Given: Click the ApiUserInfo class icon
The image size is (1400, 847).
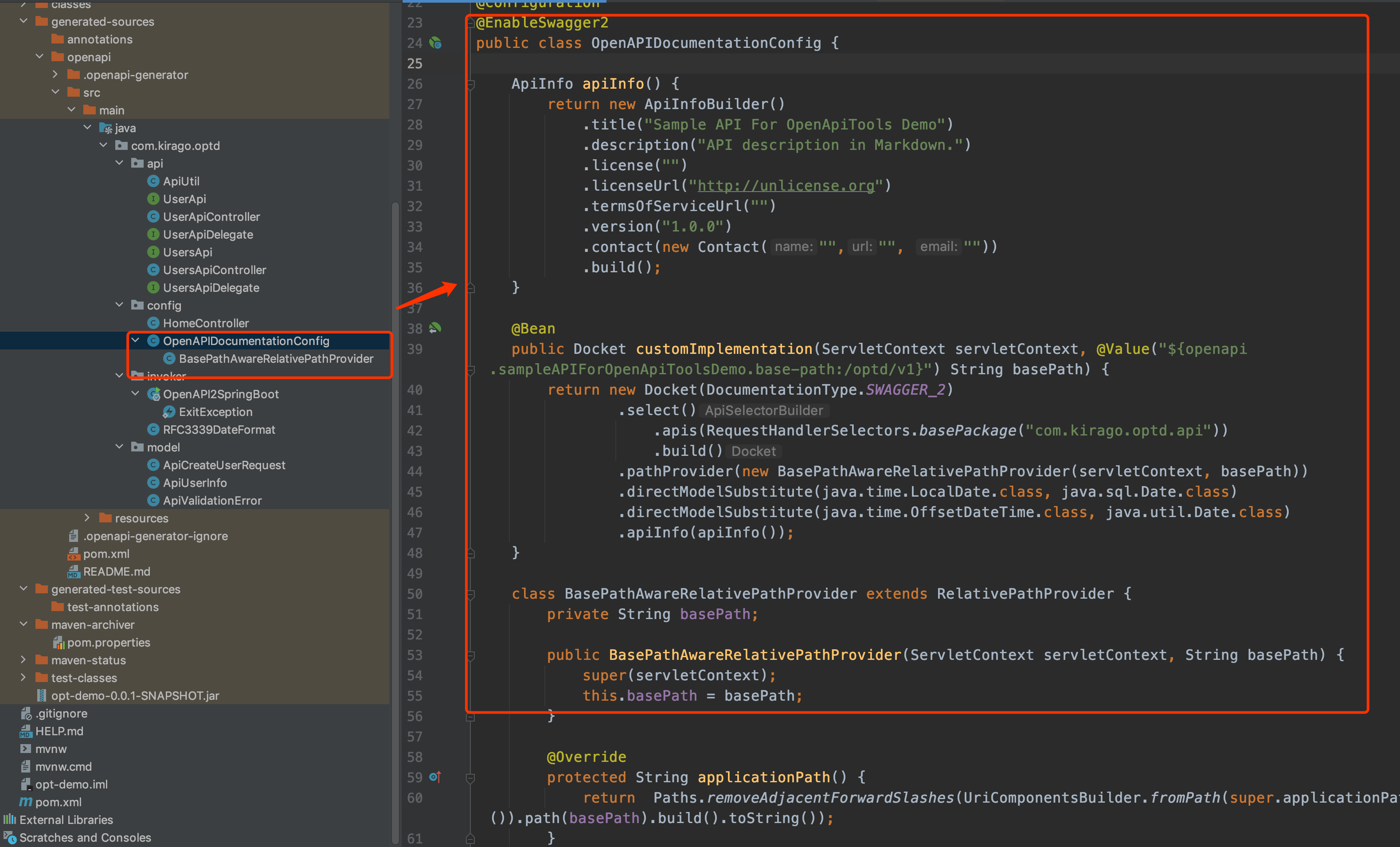Looking at the screenshot, I should 153,482.
